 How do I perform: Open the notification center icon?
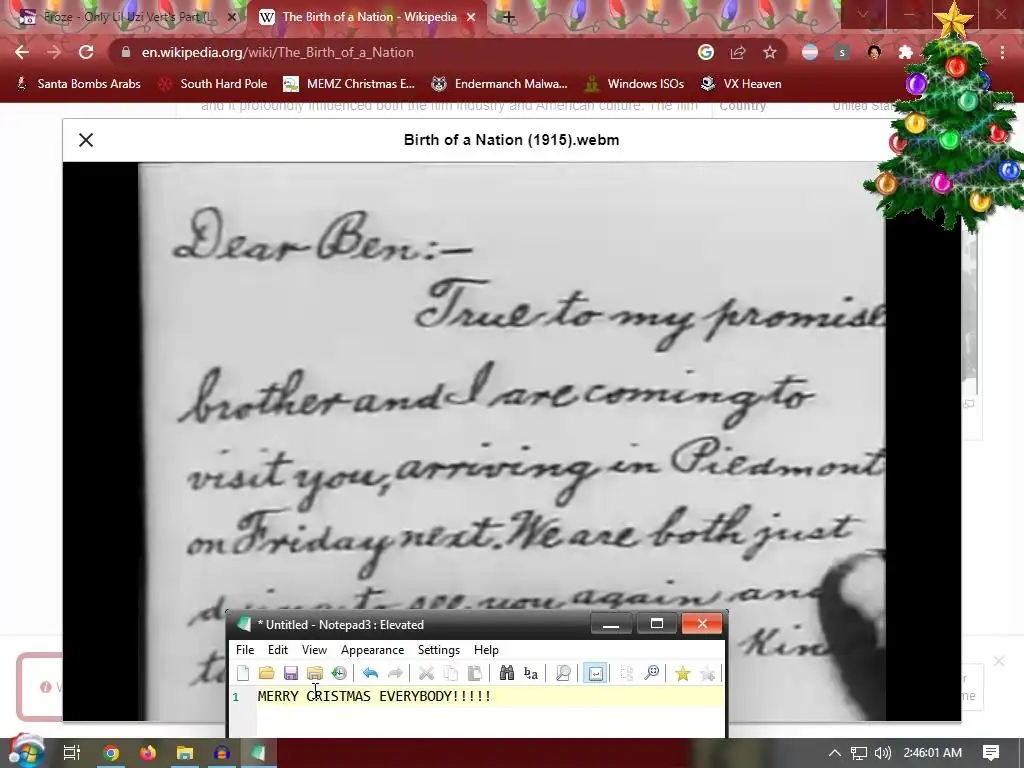[991, 753]
